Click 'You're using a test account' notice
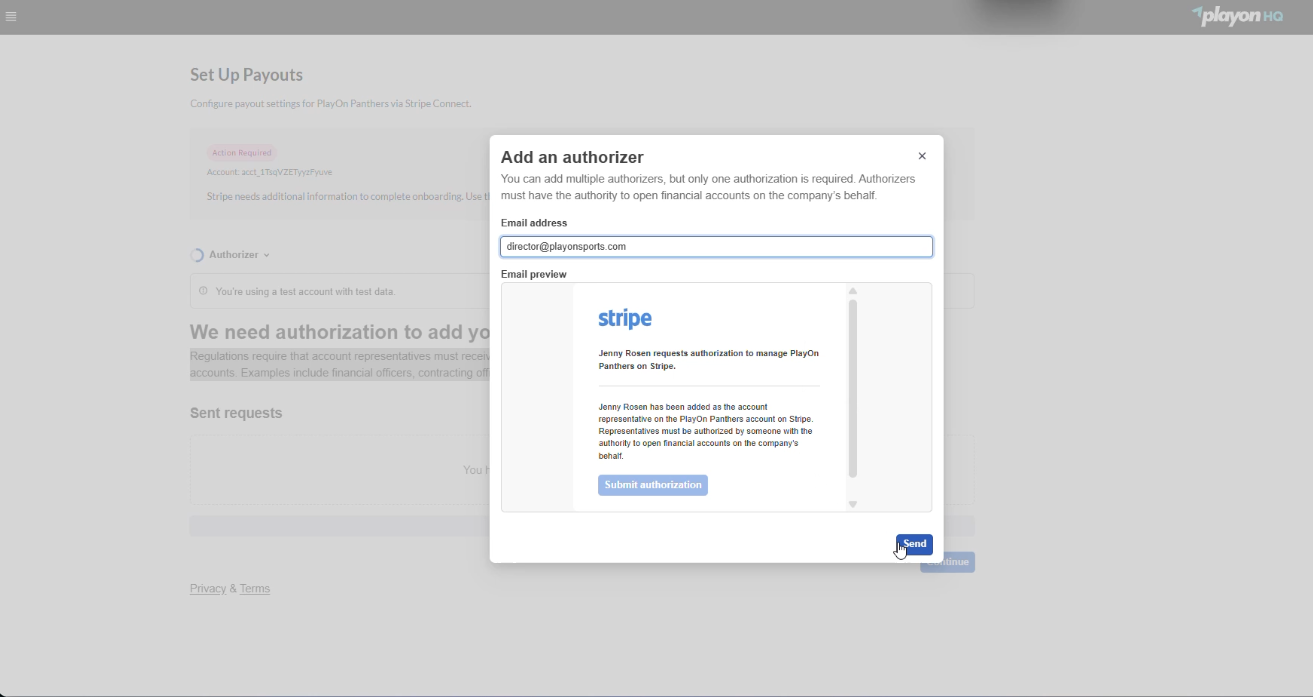This screenshot has width=1313, height=697. click(x=305, y=292)
